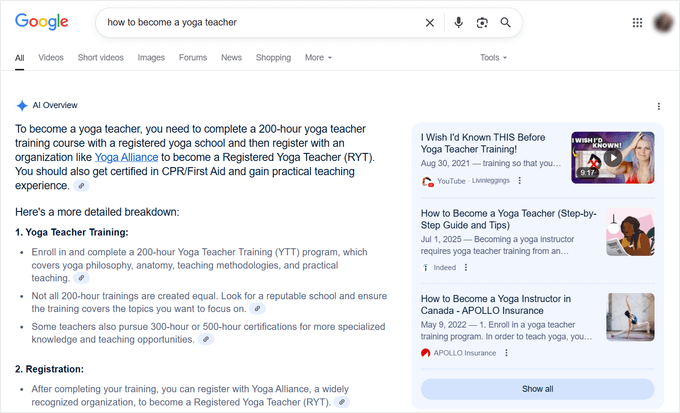Click the AI Overview sparkle icon
This screenshot has height=413, width=680.
(22, 105)
